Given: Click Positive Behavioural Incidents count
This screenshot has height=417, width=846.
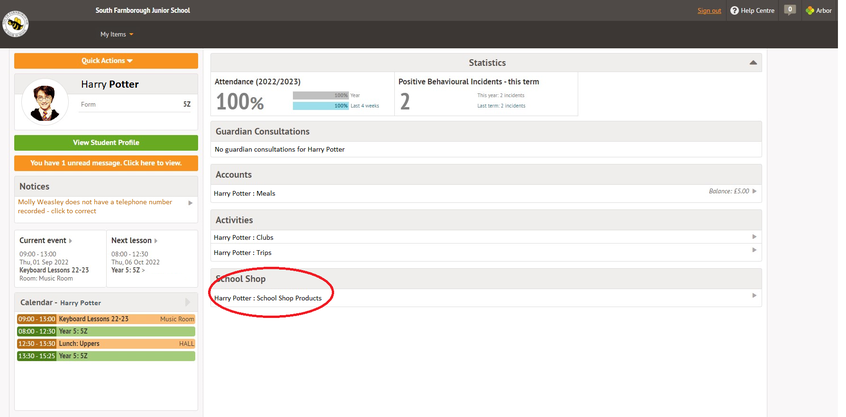Looking at the screenshot, I should (x=405, y=102).
